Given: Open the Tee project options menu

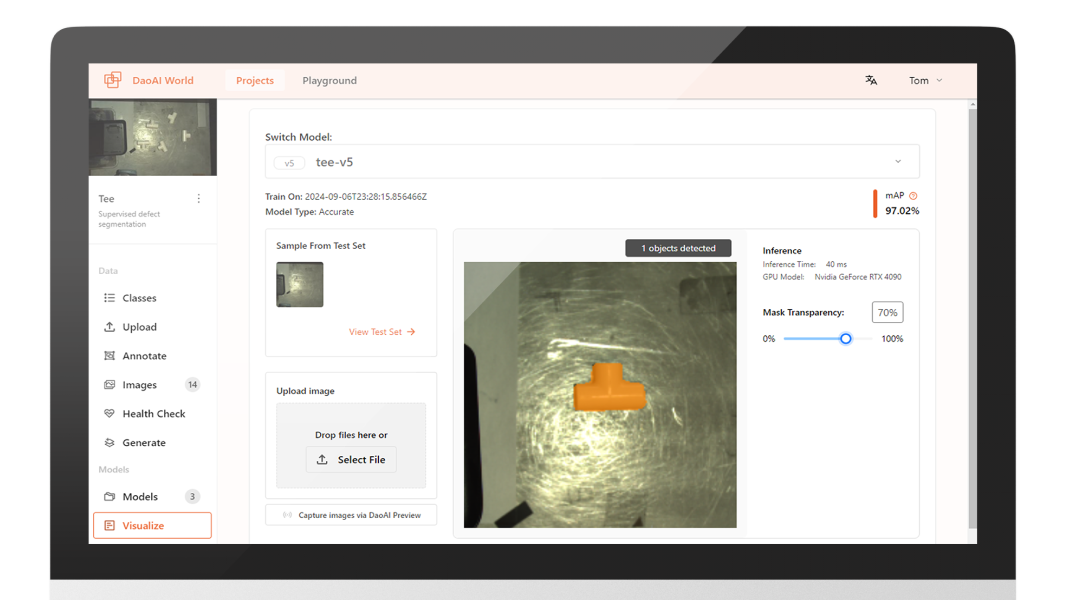Looking at the screenshot, I should [x=198, y=199].
